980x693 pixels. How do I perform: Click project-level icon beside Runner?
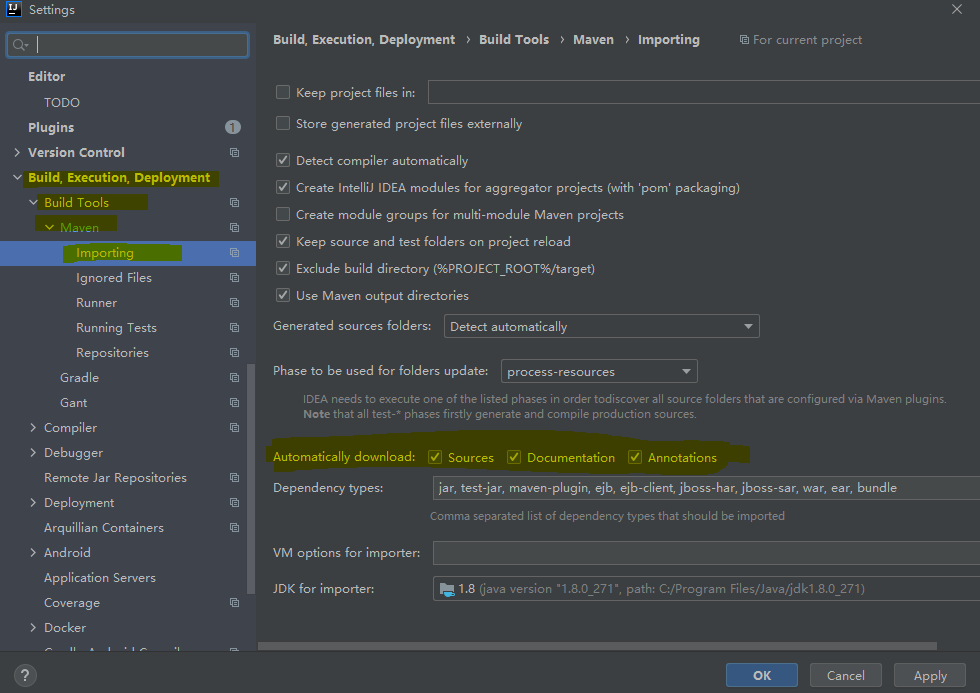pos(234,302)
